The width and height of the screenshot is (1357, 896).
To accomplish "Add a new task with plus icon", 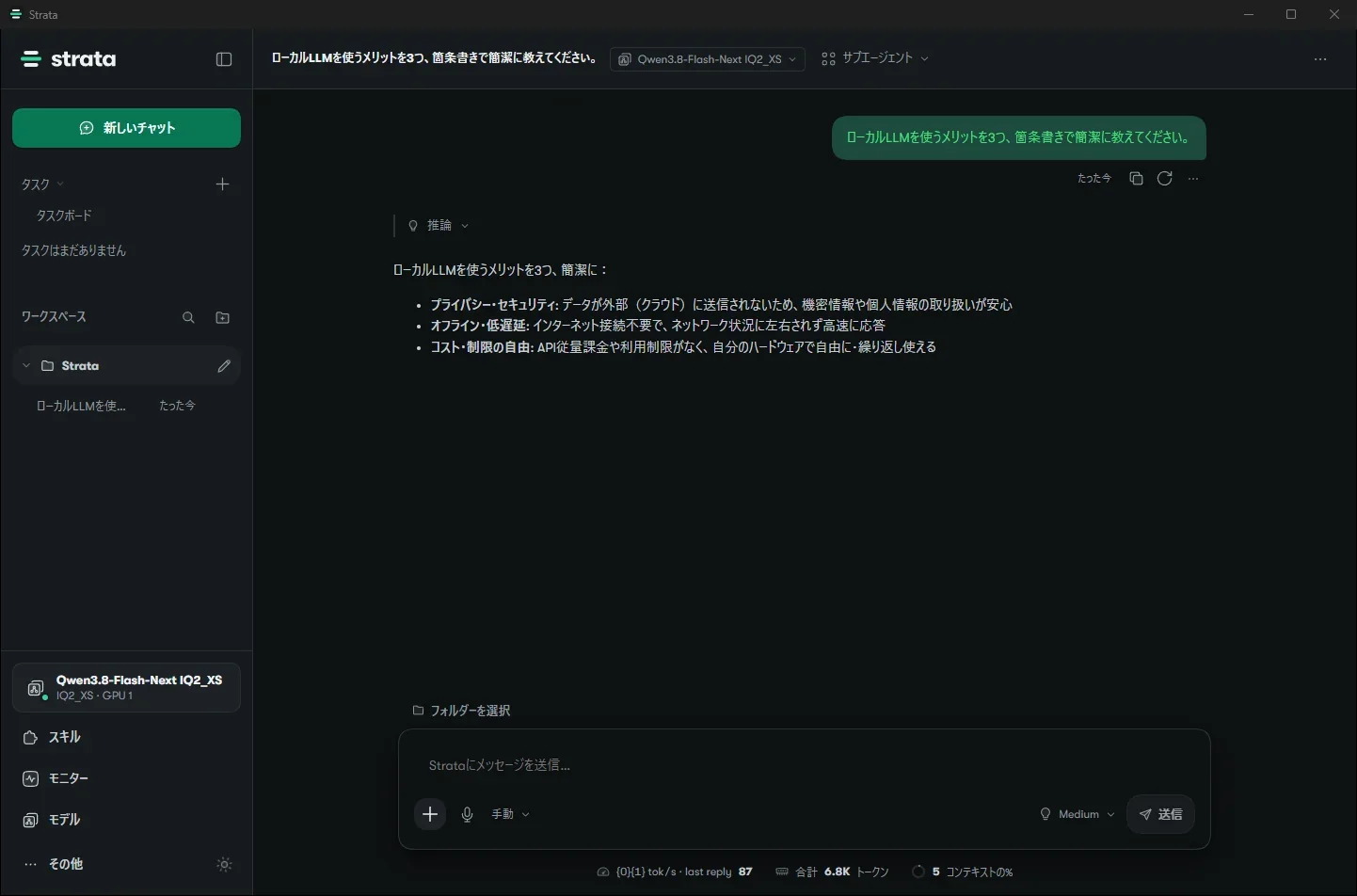I will (x=222, y=184).
